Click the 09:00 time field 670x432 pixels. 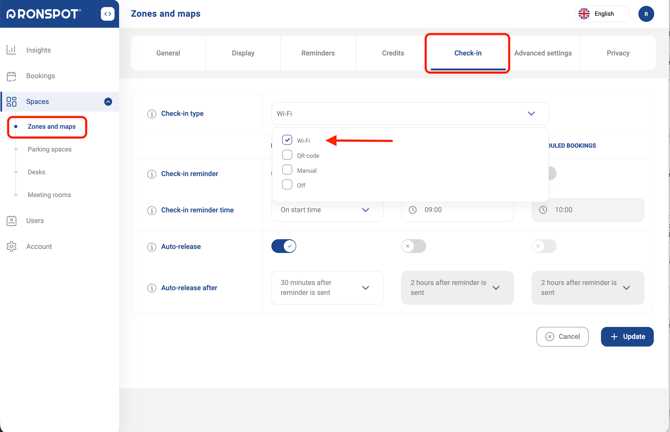click(457, 210)
